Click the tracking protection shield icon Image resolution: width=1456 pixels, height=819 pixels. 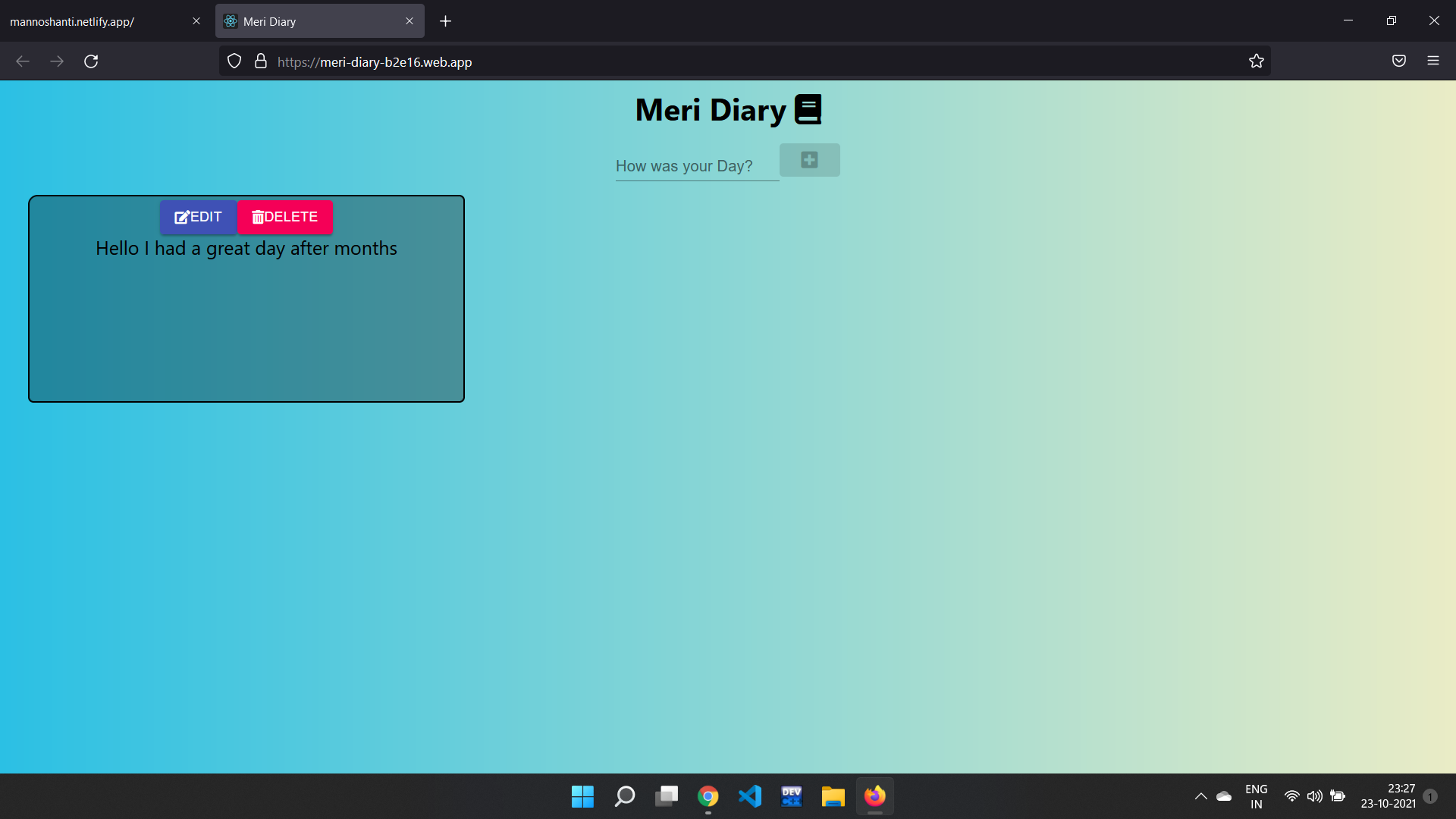click(x=234, y=61)
